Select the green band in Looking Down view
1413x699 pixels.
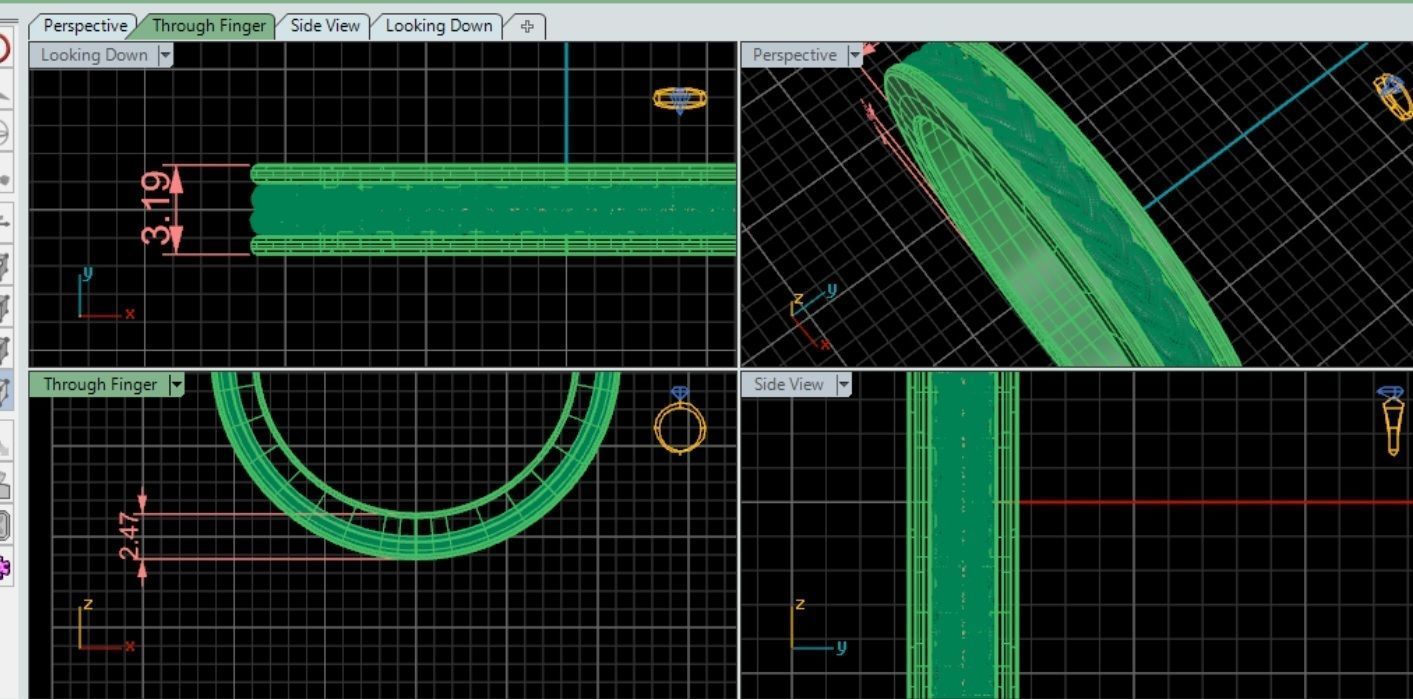[x=493, y=209]
